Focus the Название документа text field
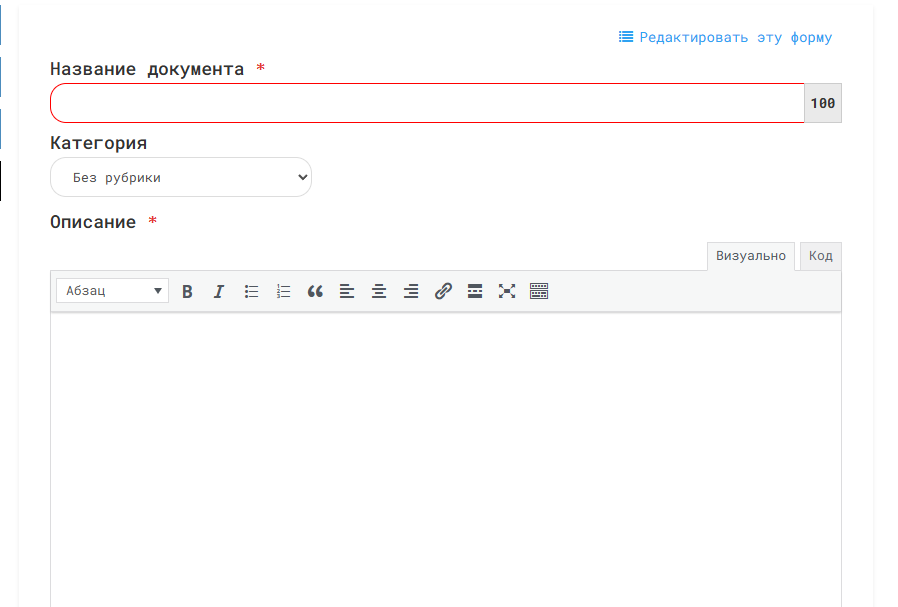 pos(427,103)
